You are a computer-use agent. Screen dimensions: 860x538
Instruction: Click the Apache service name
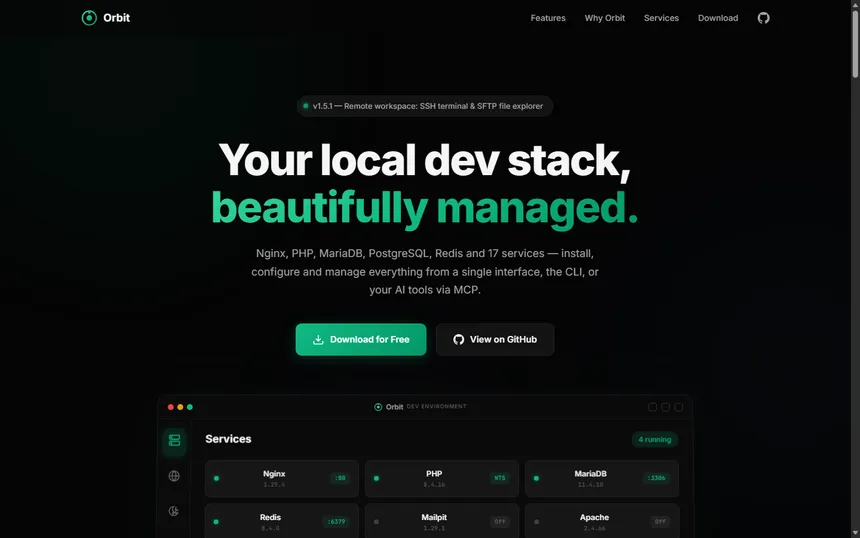pyautogui.click(x=595, y=517)
